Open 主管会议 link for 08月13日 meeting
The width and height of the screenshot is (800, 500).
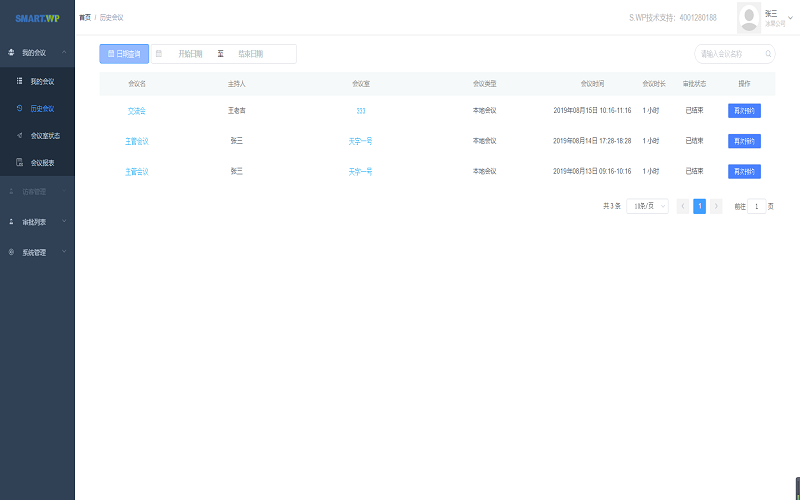[137, 172]
